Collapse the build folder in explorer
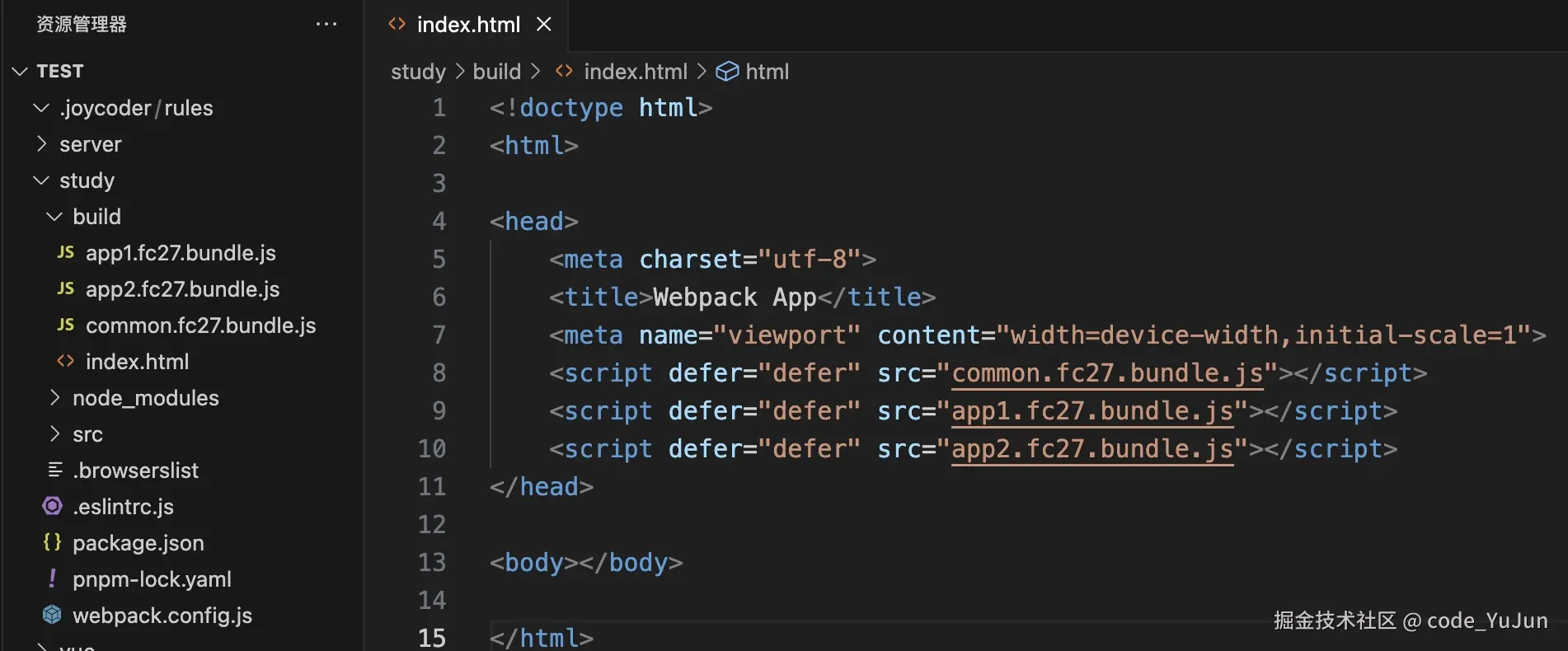This screenshot has width=1568, height=651. point(55,217)
